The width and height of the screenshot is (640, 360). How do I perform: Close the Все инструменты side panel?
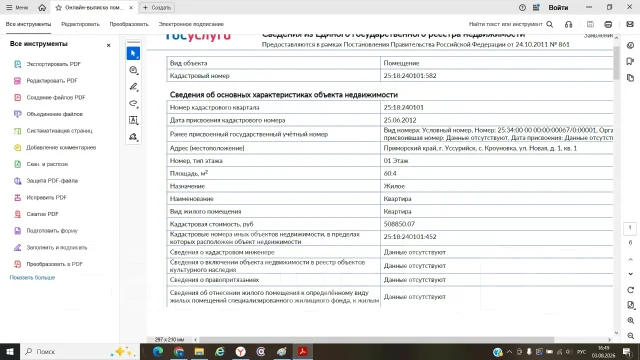[x=109, y=45]
